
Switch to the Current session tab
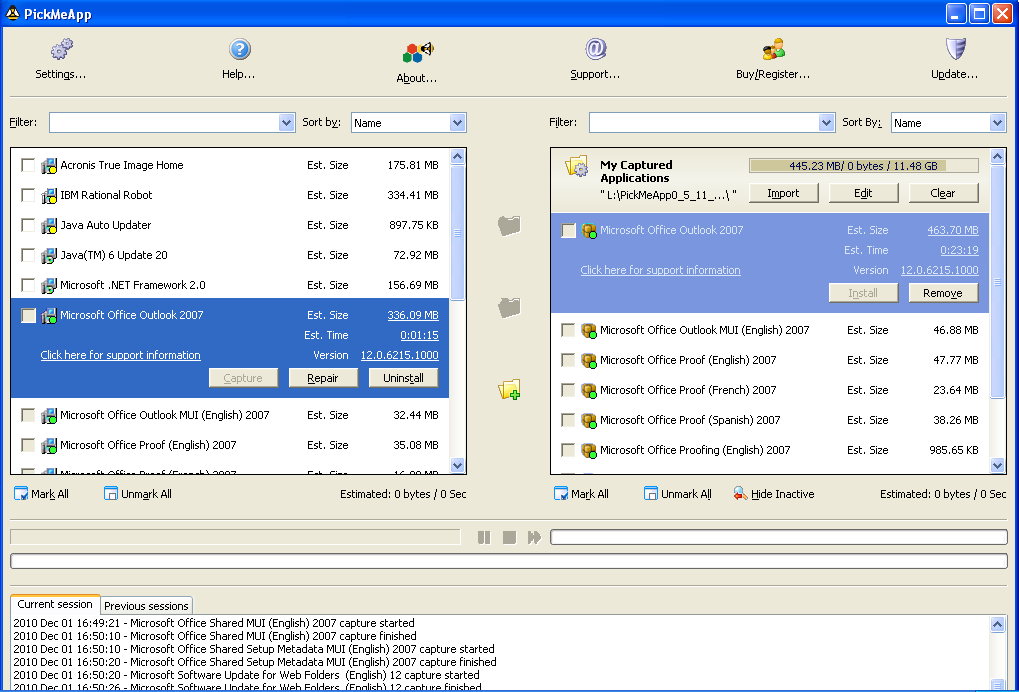point(55,604)
